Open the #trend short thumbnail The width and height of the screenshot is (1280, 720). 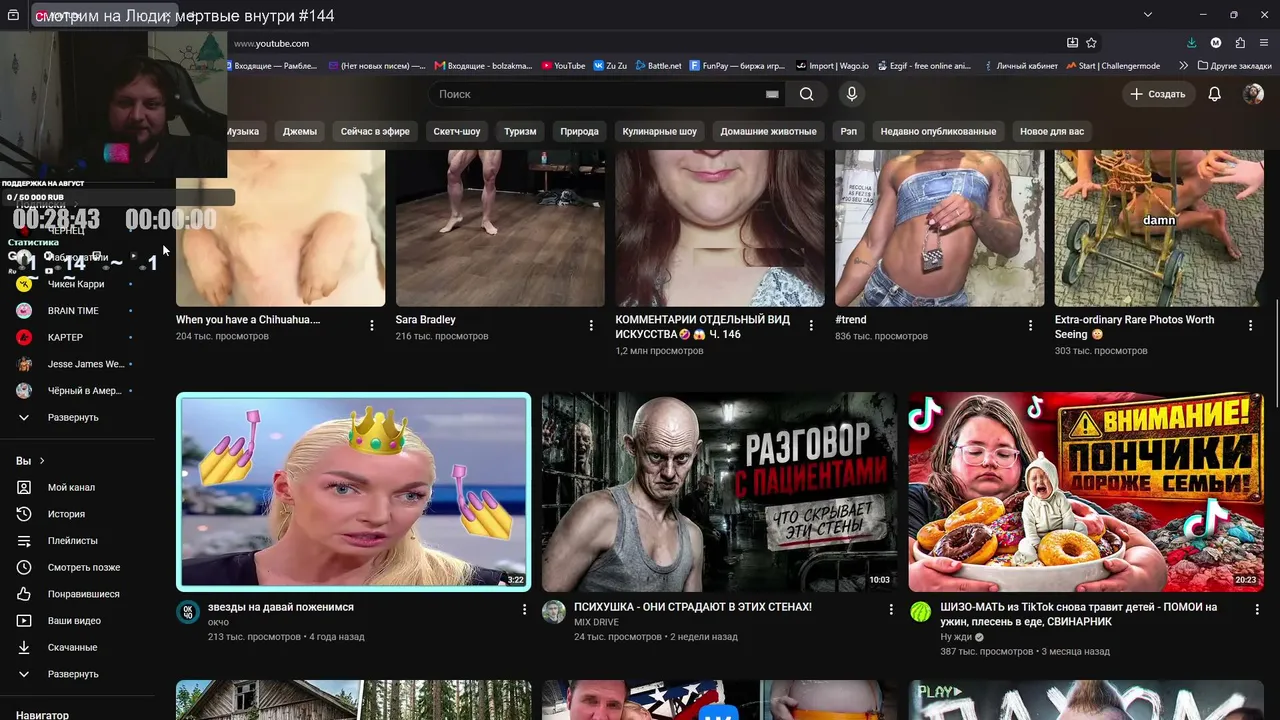coord(939,228)
